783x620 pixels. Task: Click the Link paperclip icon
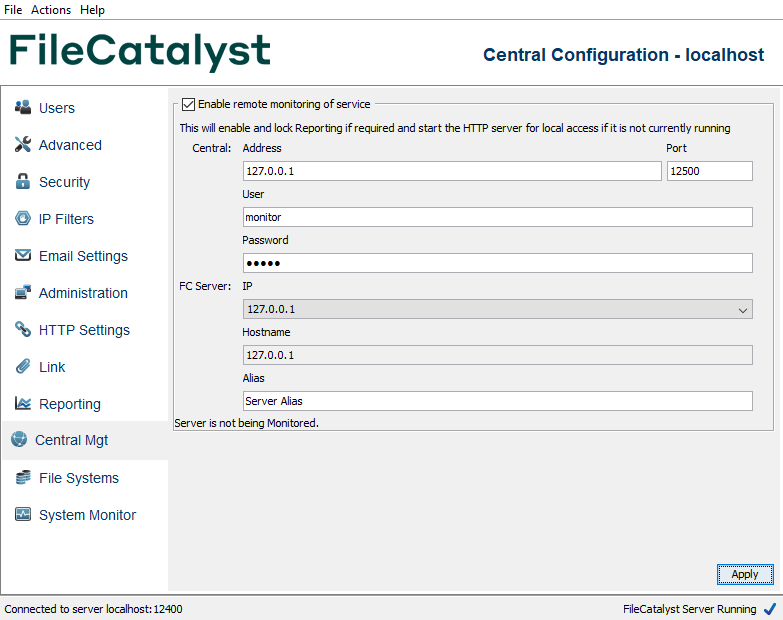pyautogui.click(x=23, y=366)
